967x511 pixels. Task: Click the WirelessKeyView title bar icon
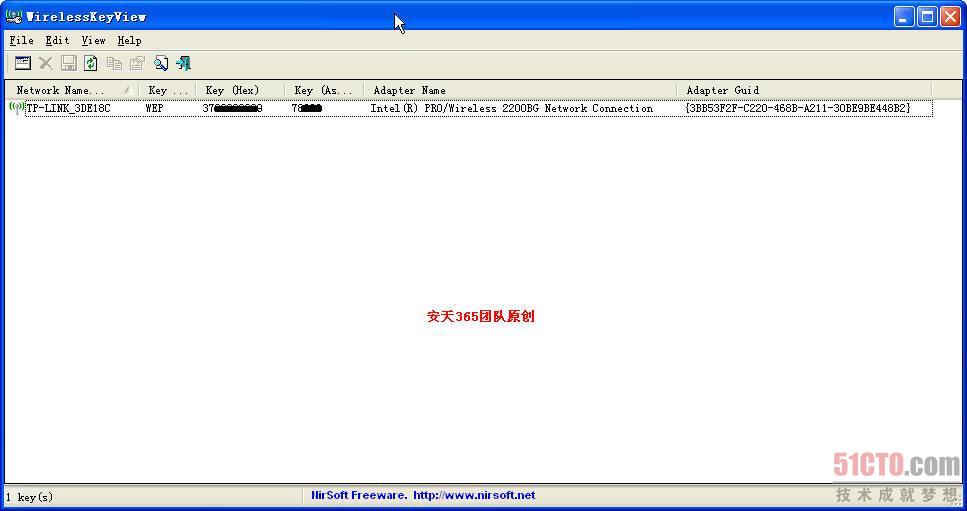(x=14, y=16)
